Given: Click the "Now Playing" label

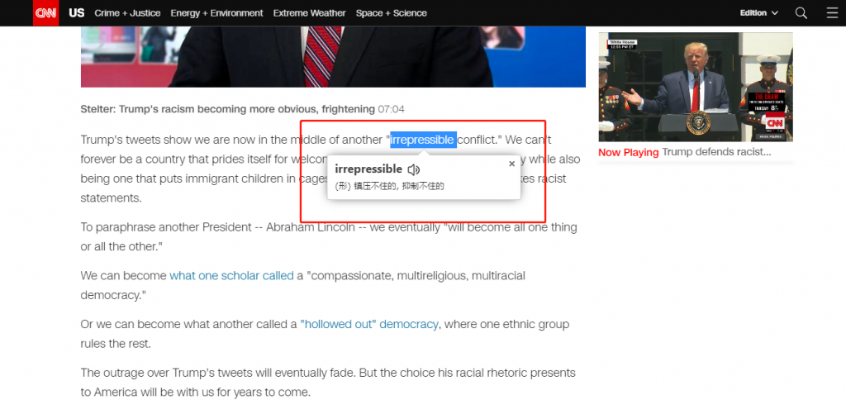Looking at the screenshot, I should (x=628, y=152).
